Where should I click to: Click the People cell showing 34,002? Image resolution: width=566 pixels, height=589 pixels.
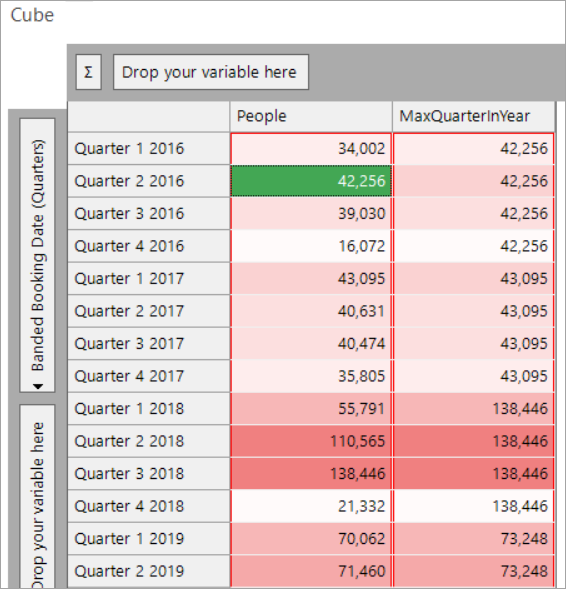[311, 148]
